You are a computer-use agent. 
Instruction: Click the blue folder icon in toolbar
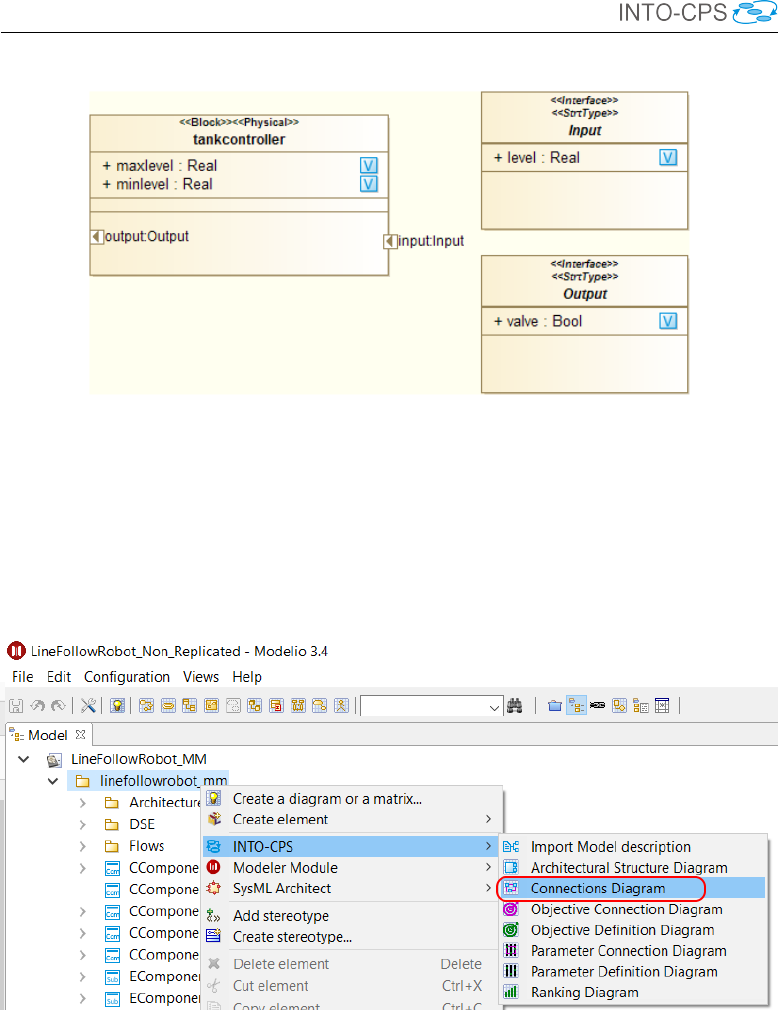(x=555, y=706)
